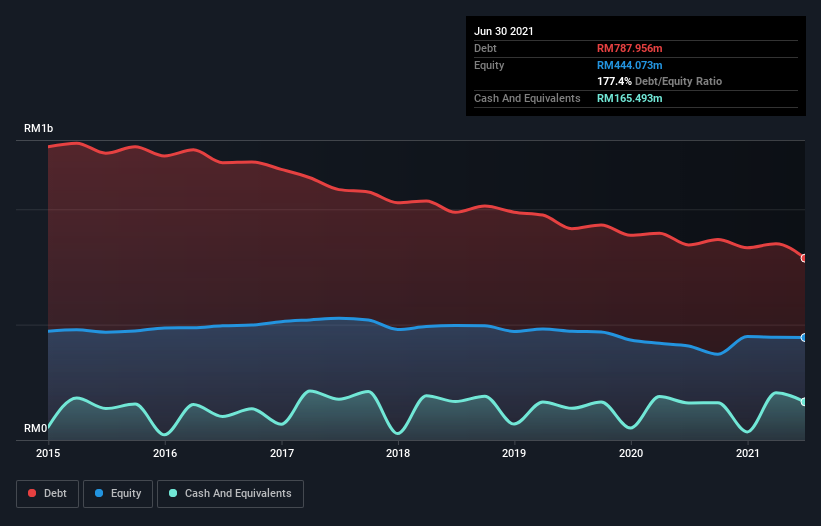Select the 2019 x-axis label
Image resolution: width=821 pixels, height=526 pixels.
point(514,453)
